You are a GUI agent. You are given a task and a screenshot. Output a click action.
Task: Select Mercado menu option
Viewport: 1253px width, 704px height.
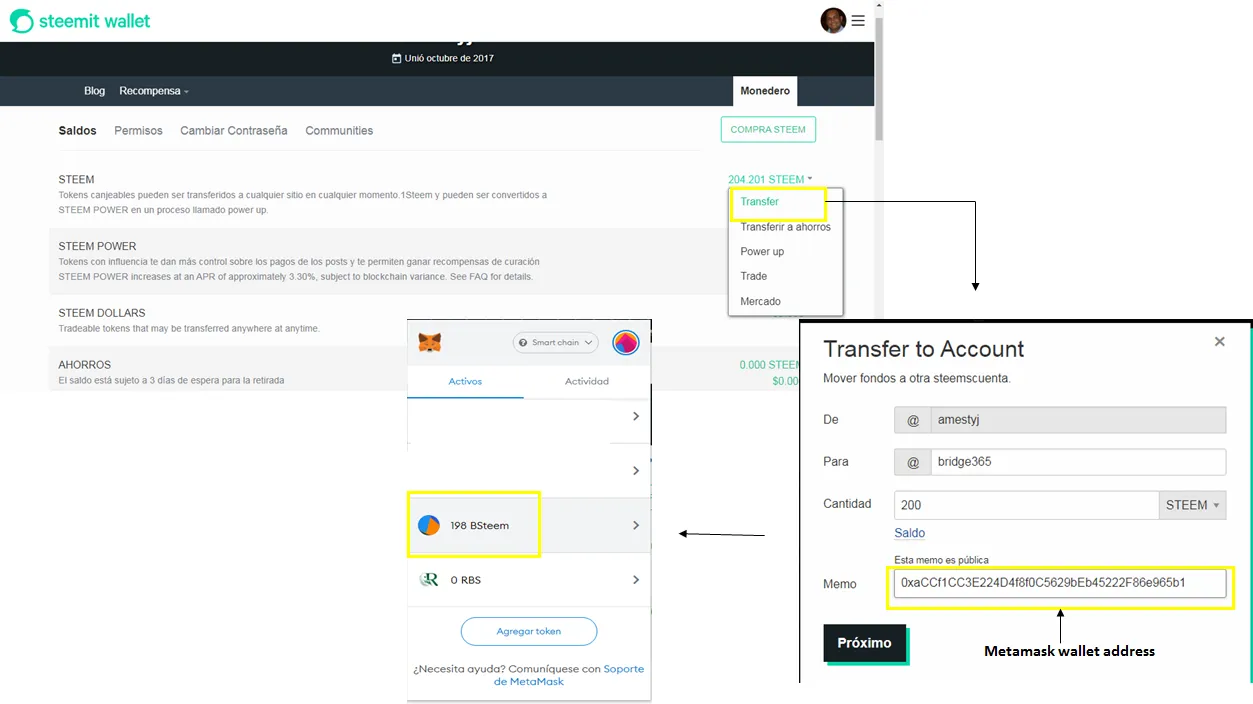(x=760, y=301)
